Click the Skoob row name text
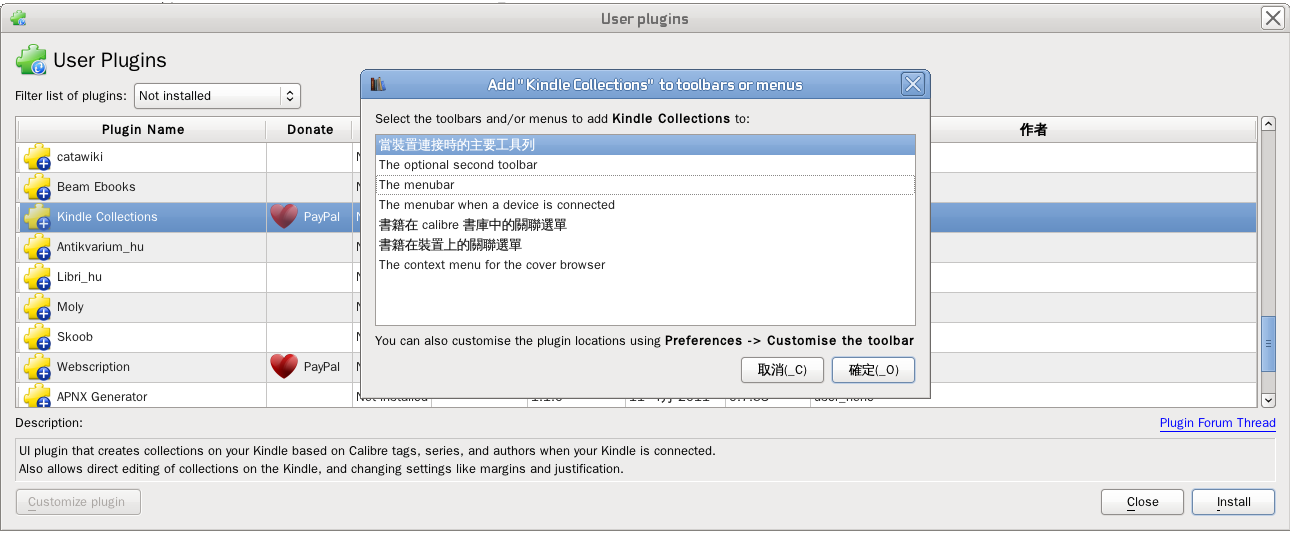 [75, 337]
